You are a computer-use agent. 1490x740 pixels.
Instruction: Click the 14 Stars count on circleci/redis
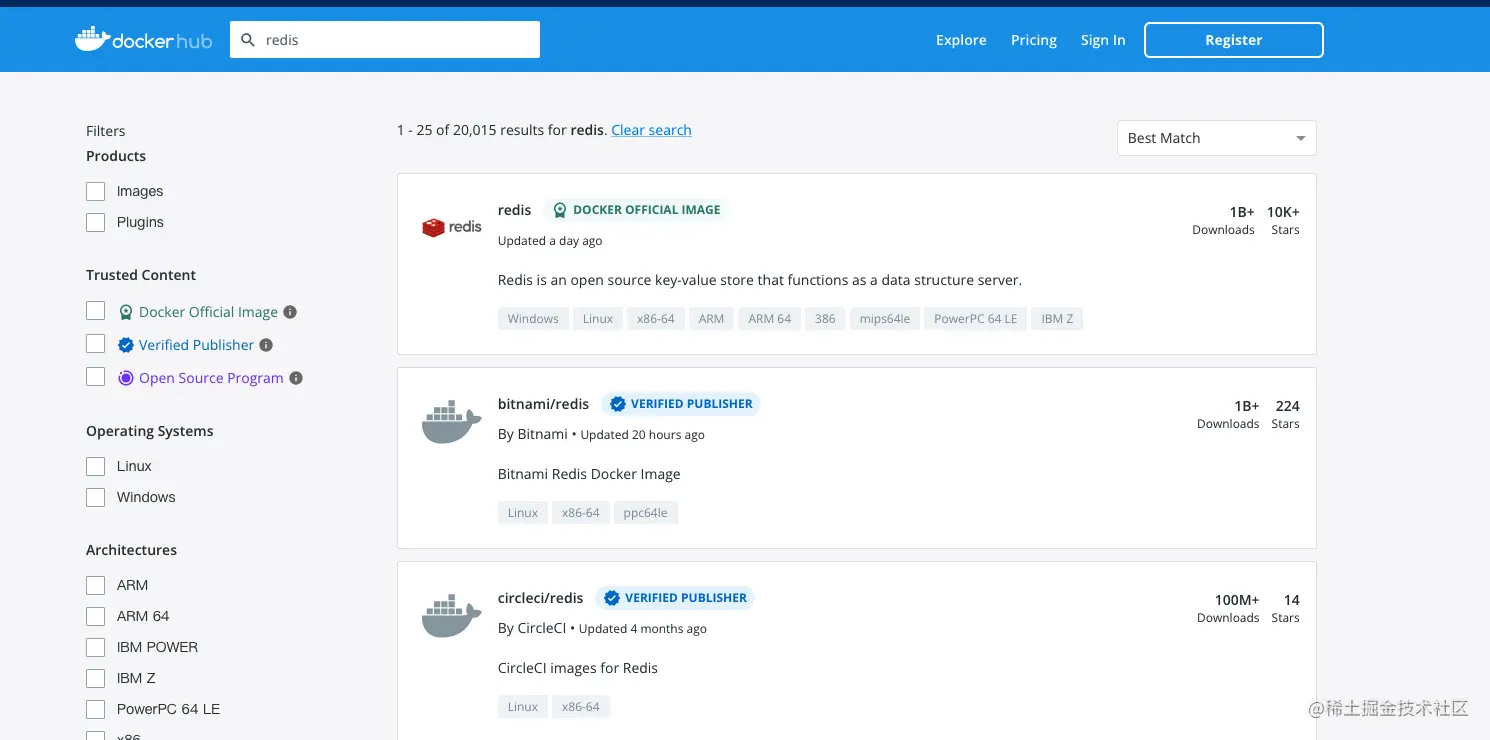(x=1286, y=608)
